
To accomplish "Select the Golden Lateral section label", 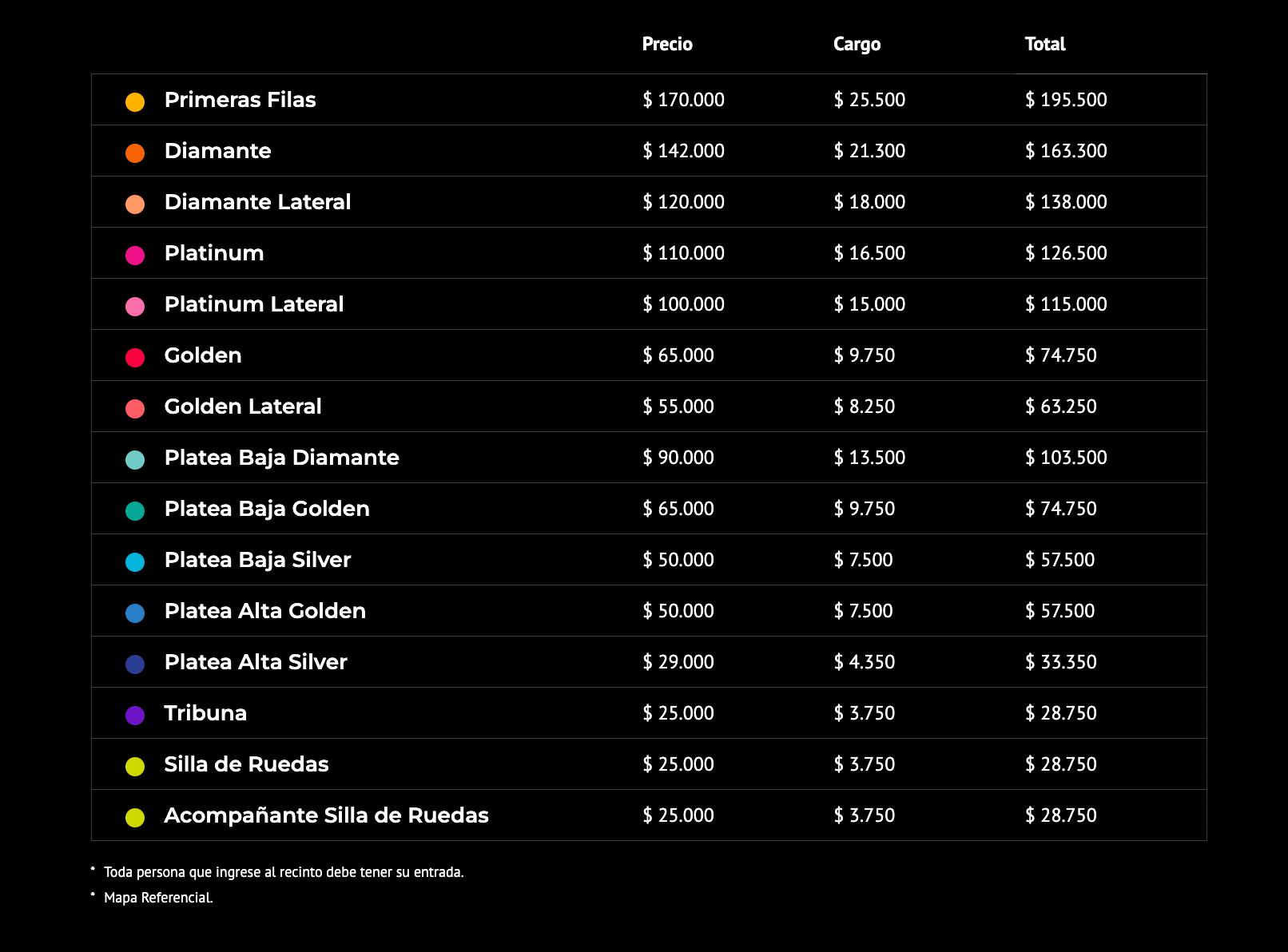I will coord(243,407).
